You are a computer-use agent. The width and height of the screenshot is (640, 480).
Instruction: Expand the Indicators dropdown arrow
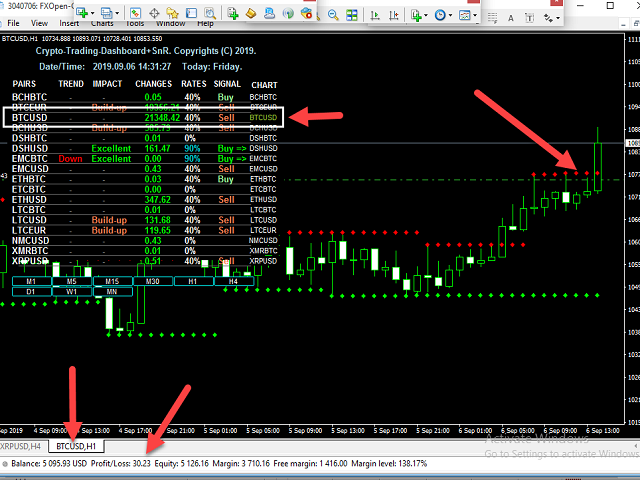point(426,16)
